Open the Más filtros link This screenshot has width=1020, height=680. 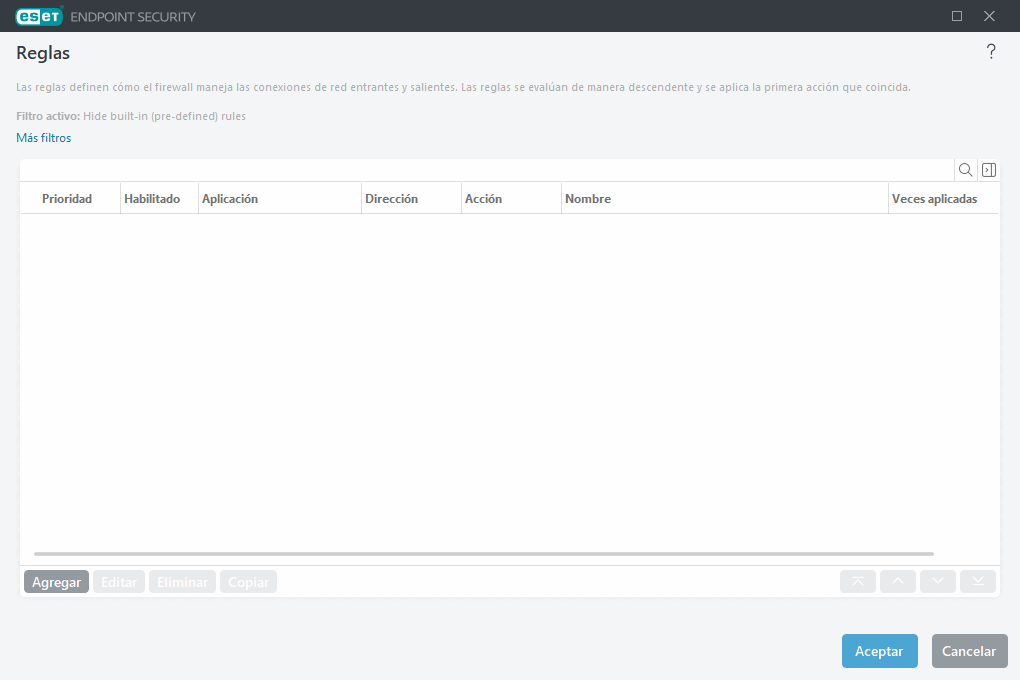[x=44, y=138]
